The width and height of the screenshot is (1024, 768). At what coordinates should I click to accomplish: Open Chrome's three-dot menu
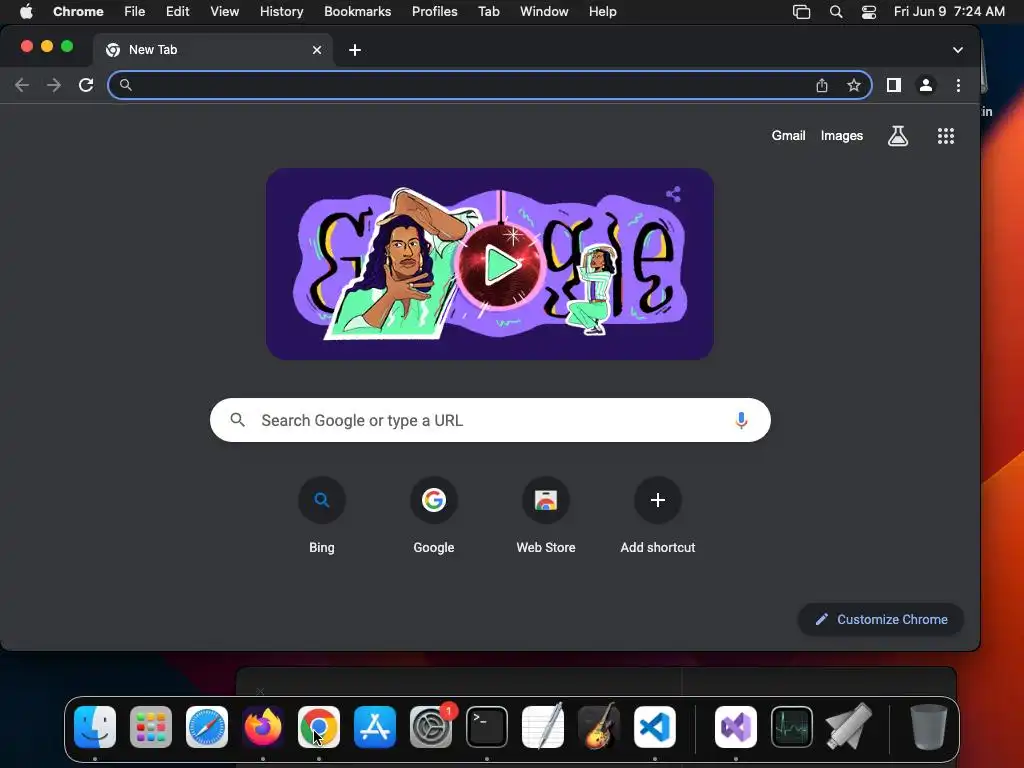pos(958,85)
